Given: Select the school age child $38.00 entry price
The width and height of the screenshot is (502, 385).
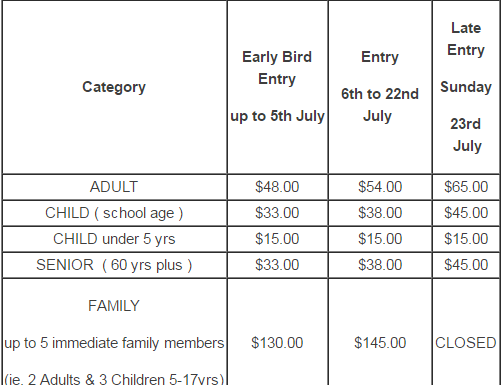Looking at the screenshot, I should (380, 213).
